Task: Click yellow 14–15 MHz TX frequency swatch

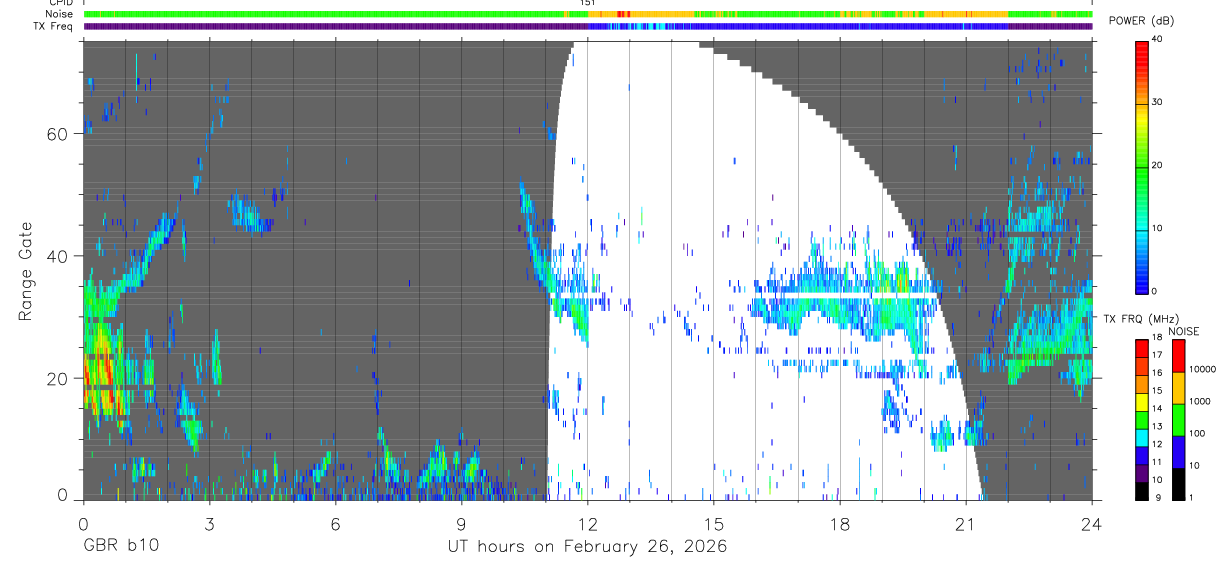Action: click(x=1143, y=401)
